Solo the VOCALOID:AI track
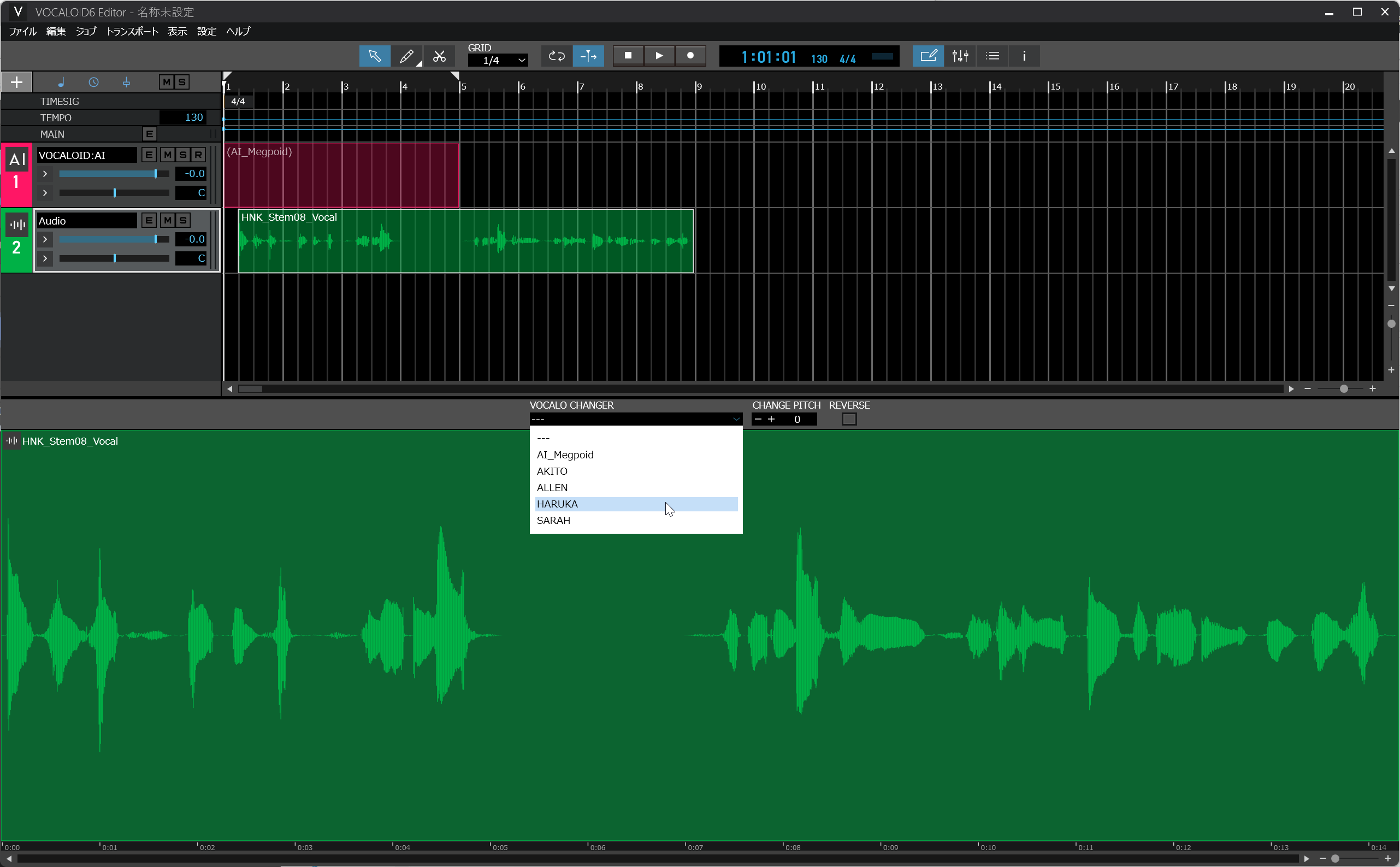This screenshot has height=867, width=1400. click(183, 155)
